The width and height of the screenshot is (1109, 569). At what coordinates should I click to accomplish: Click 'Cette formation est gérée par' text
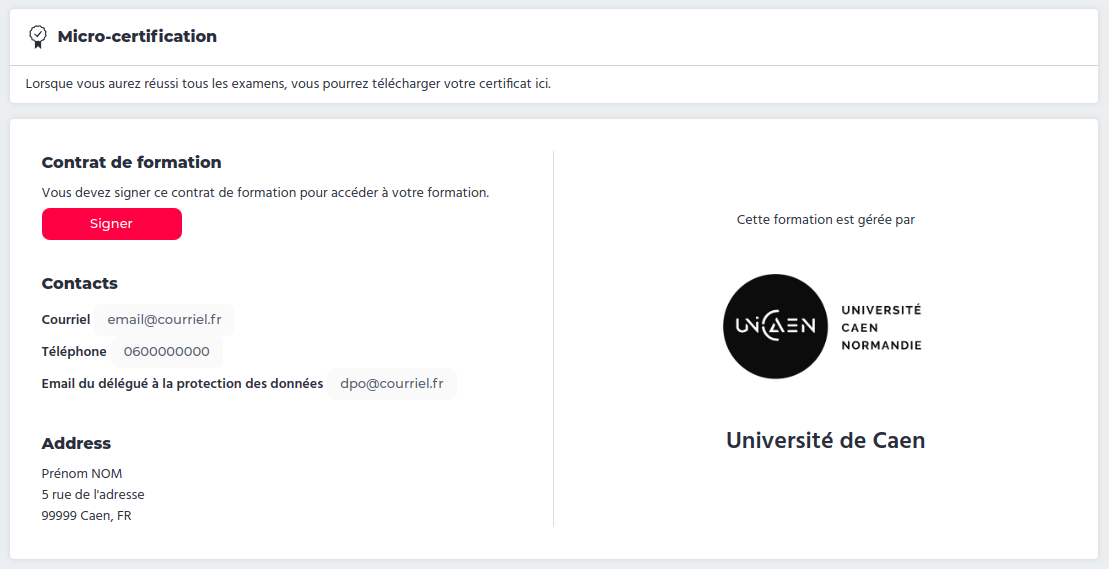pyautogui.click(x=825, y=220)
